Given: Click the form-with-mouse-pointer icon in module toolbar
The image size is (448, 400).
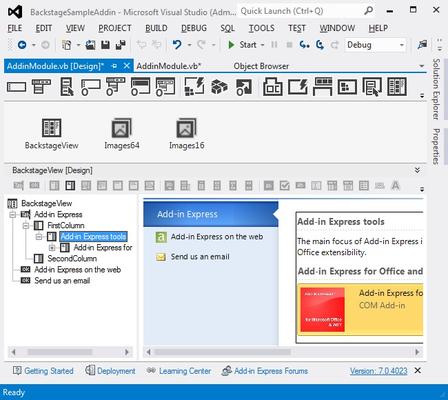Looking at the screenshot, I should pyautogui.click(x=372, y=87).
